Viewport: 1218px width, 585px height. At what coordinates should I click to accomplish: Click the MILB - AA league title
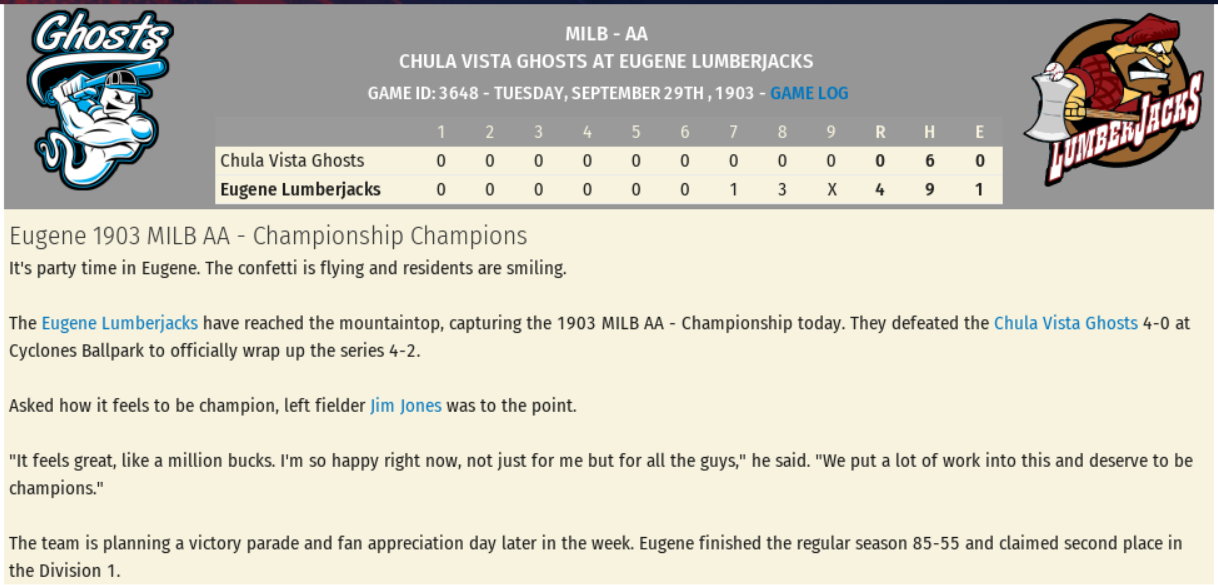point(606,35)
